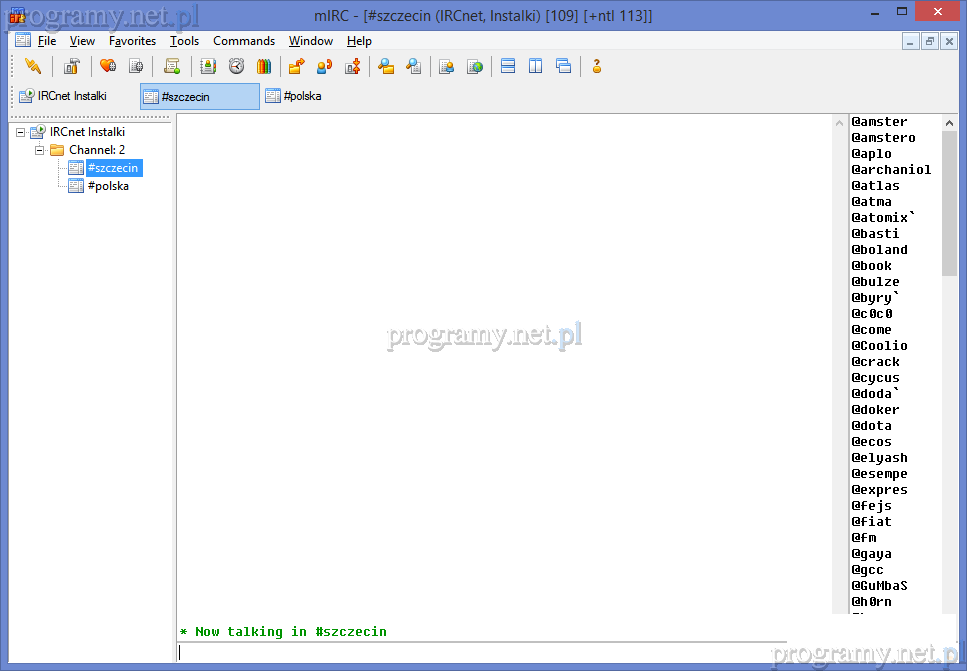Open the Favorites menu
967x671 pixels.
[132, 41]
